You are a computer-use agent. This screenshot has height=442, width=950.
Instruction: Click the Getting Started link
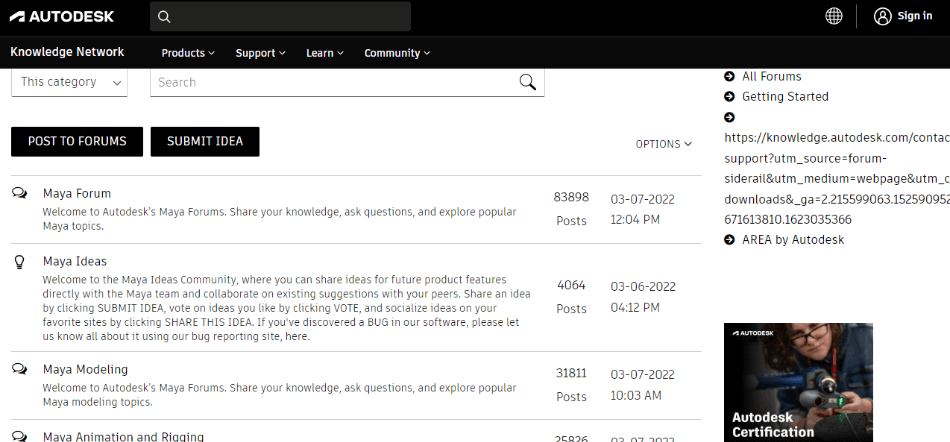785,96
